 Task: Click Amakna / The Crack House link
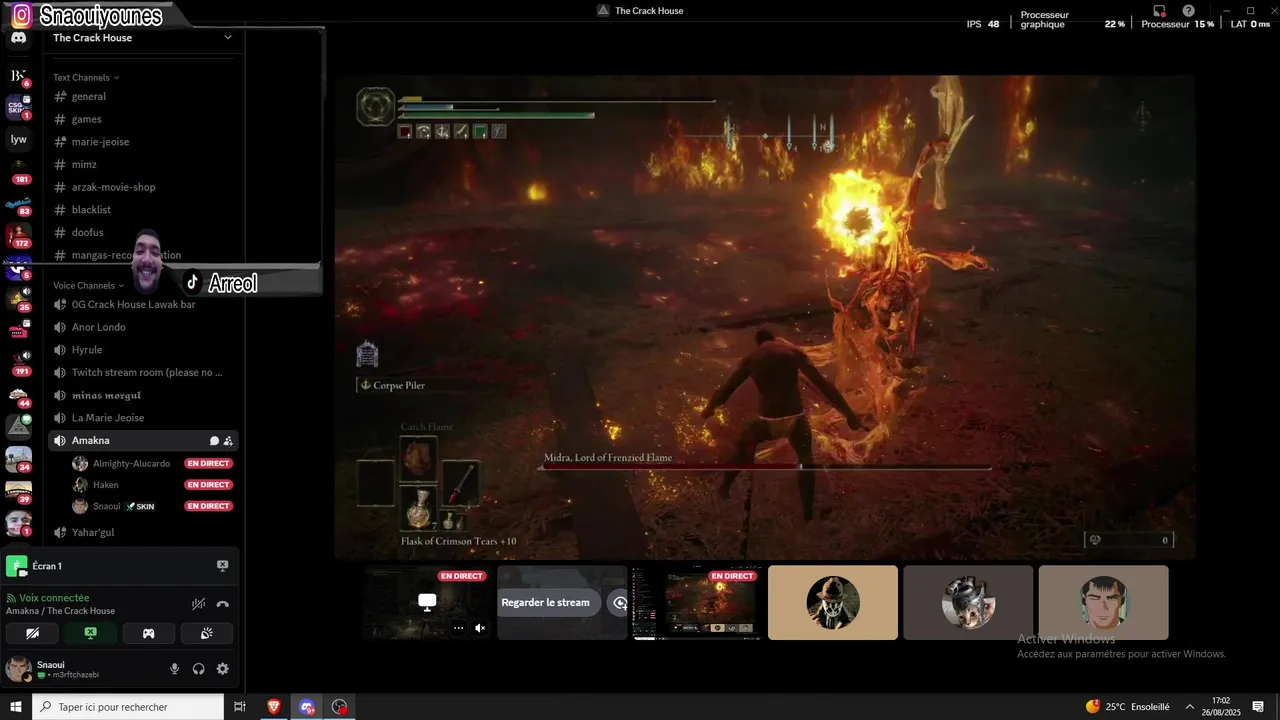click(x=60, y=611)
